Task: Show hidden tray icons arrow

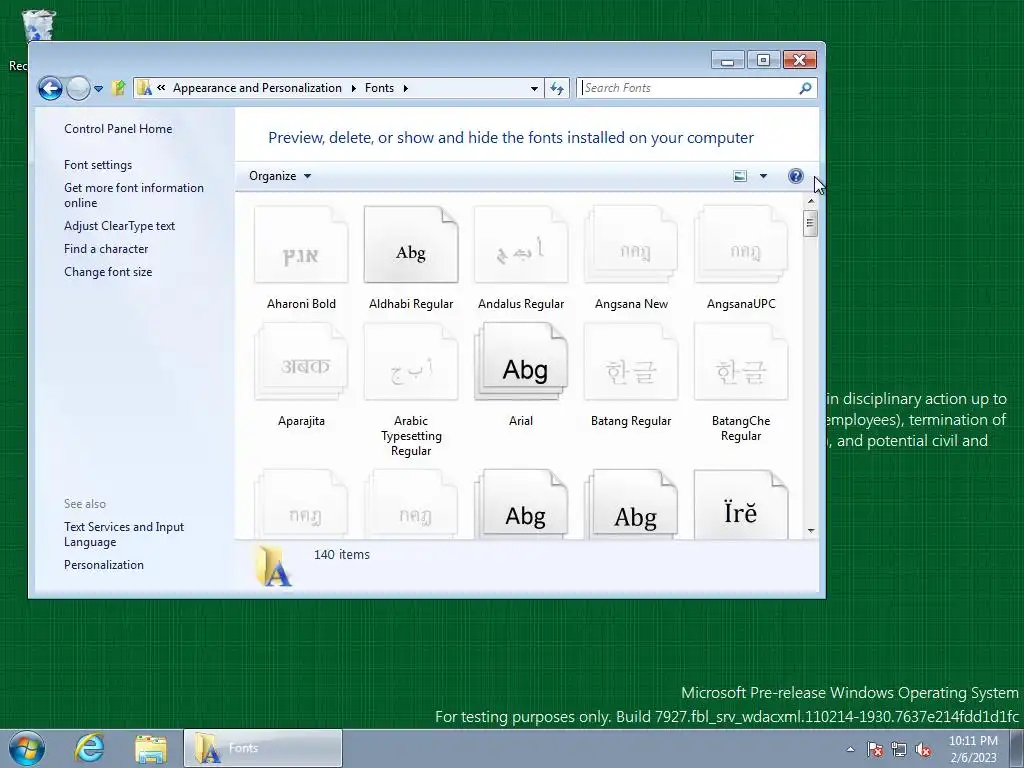Action: (x=850, y=749)
